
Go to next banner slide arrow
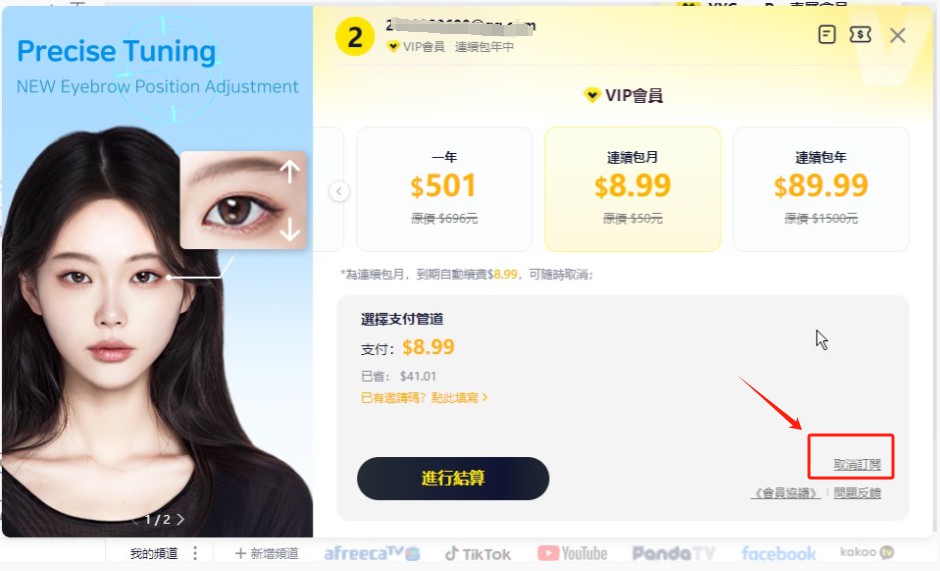click(x=180, y=519)
